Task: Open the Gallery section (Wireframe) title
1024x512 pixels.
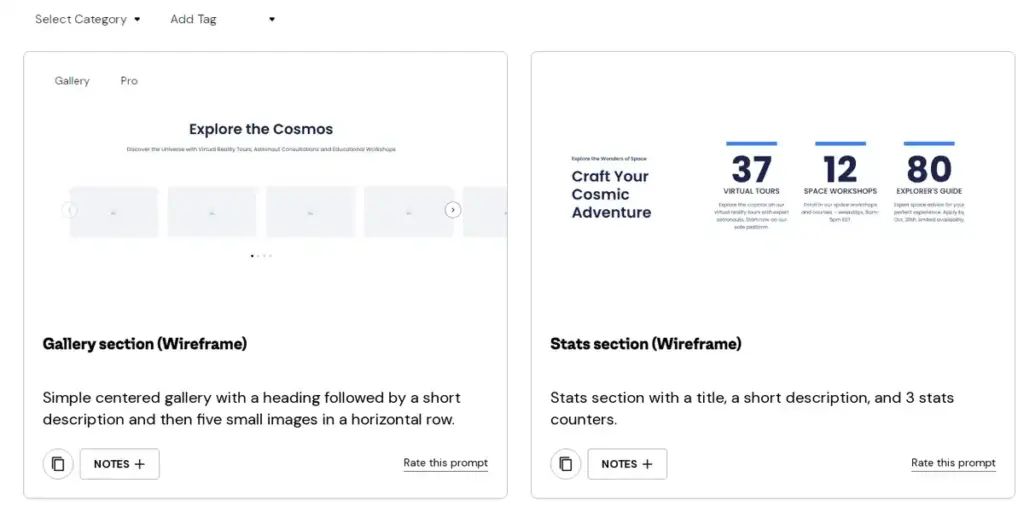Action: click(x=145, y=344)
